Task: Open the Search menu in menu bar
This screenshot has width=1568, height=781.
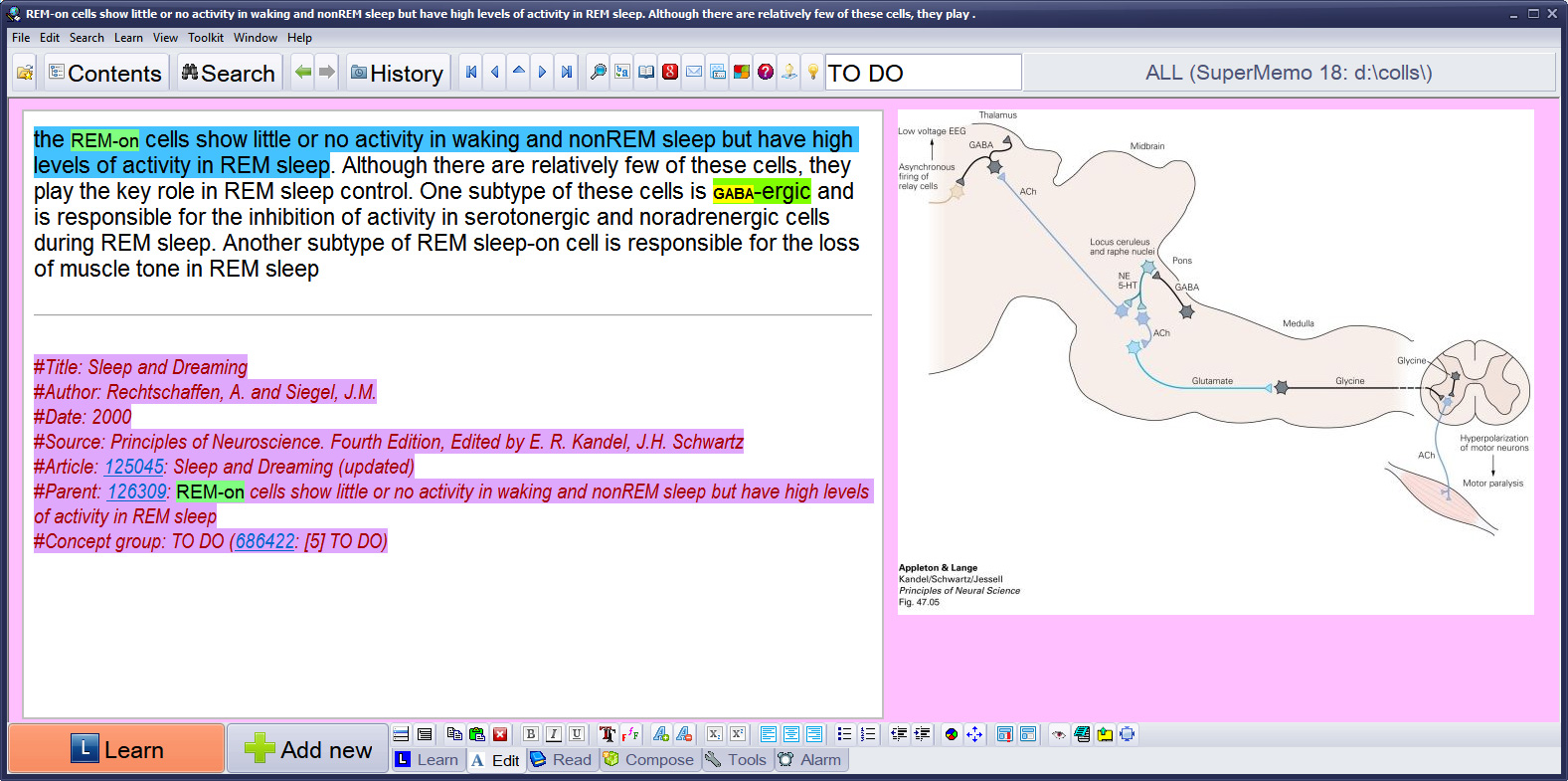Action: pyautogui.click(x=87, y=38)
